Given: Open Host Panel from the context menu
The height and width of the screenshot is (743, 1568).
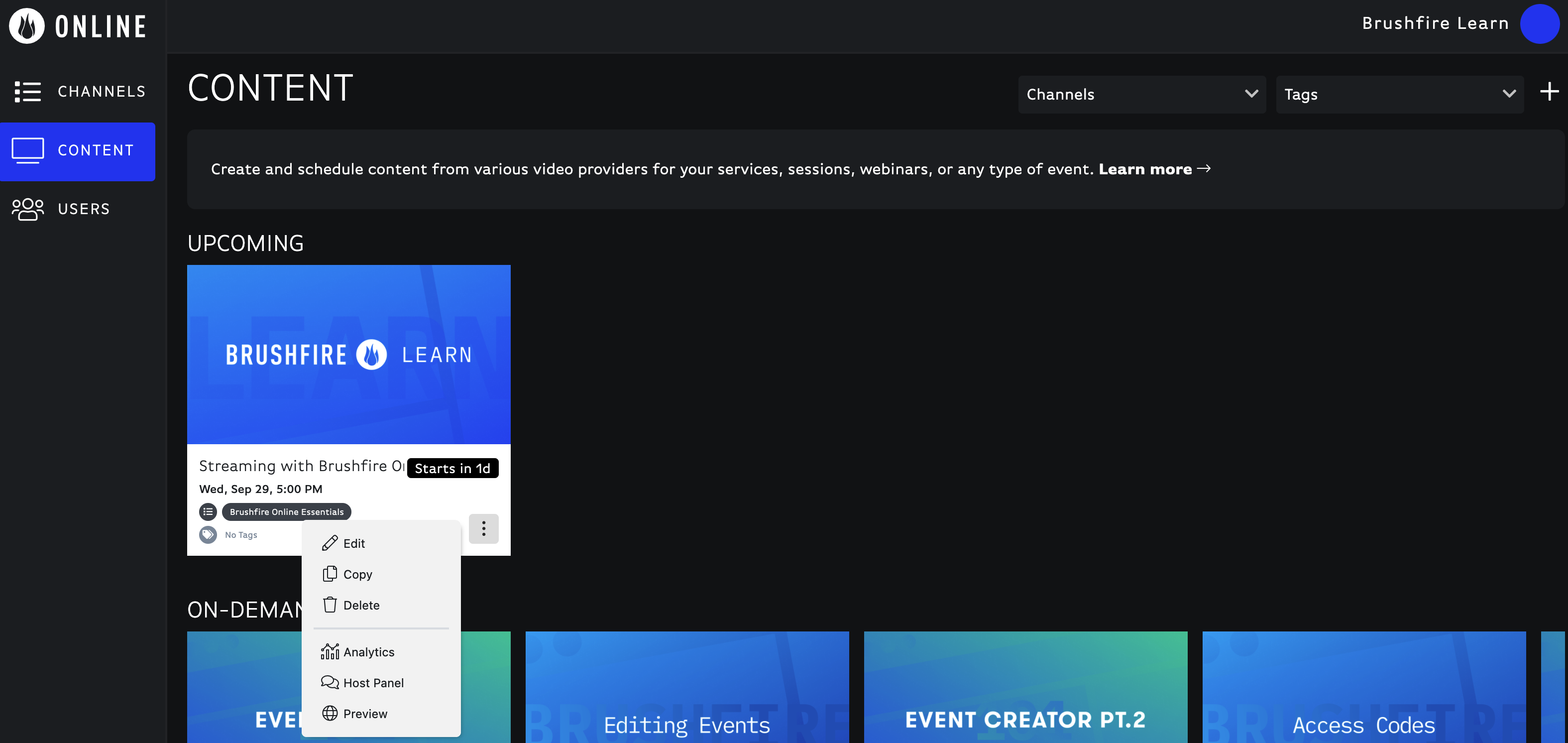Looking at the screenshot, I should tap(381, 683).
